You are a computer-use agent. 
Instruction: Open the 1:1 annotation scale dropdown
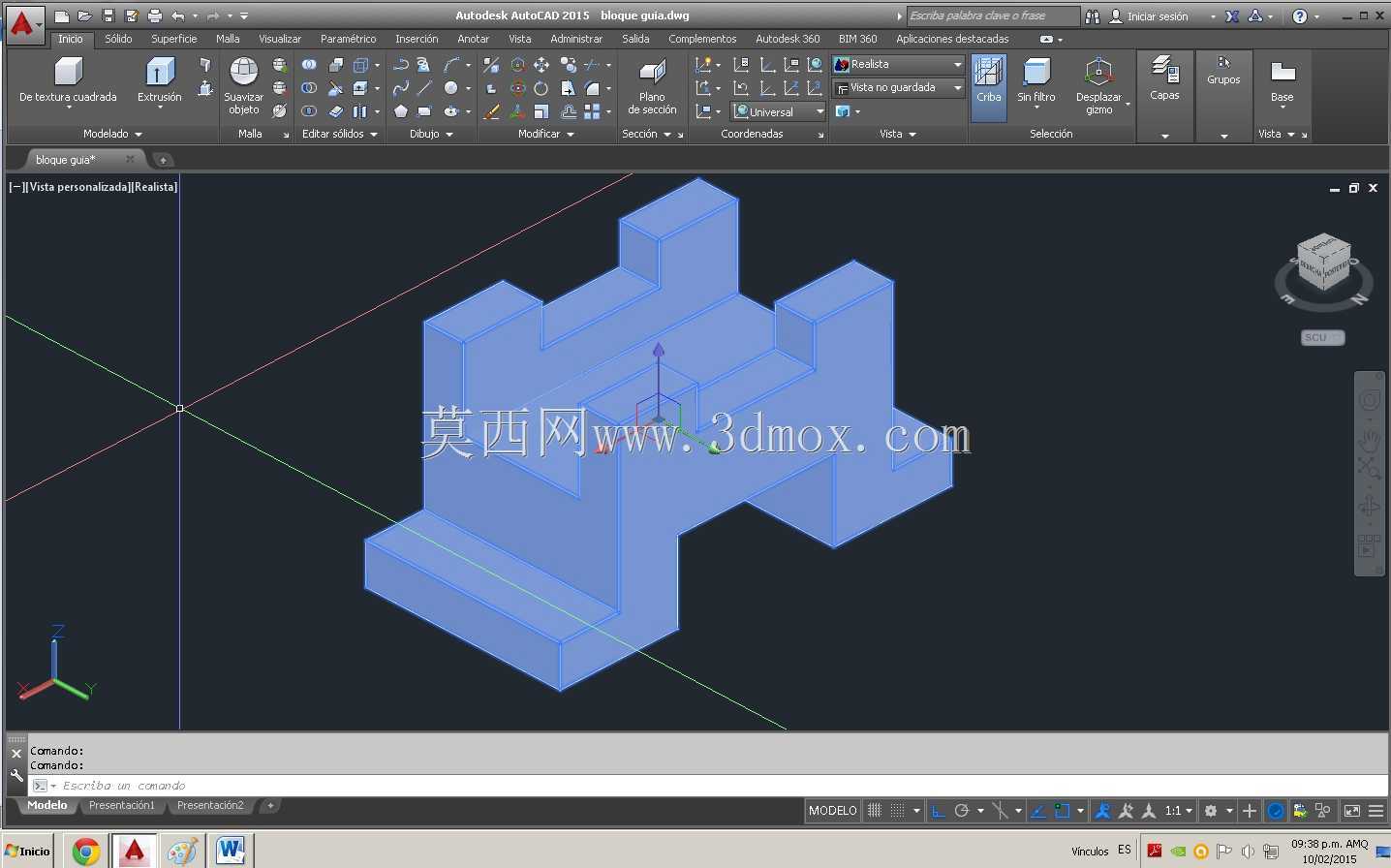coord(1178,811)
